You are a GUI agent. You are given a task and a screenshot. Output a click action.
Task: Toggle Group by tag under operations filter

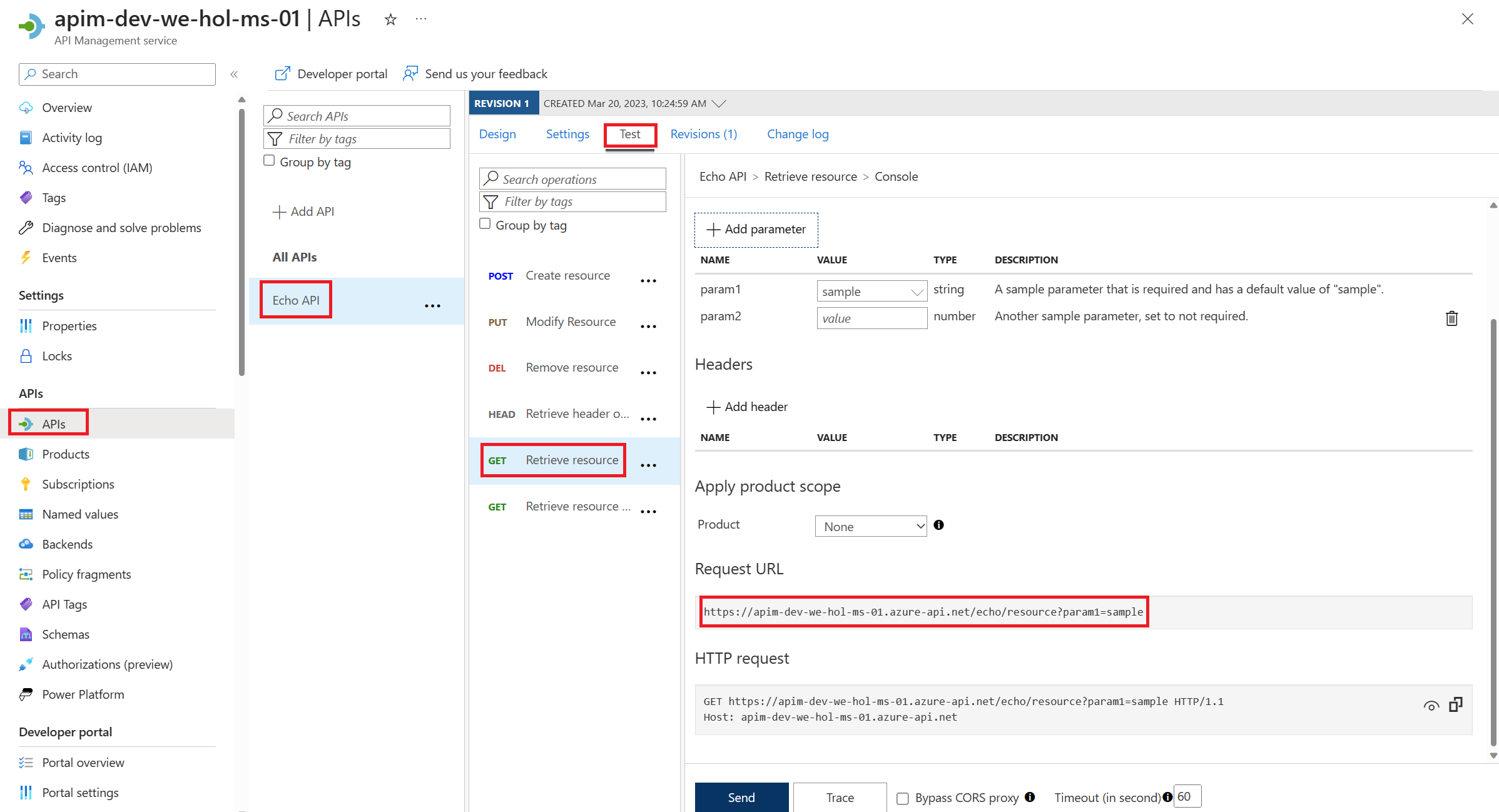point(485,224)
